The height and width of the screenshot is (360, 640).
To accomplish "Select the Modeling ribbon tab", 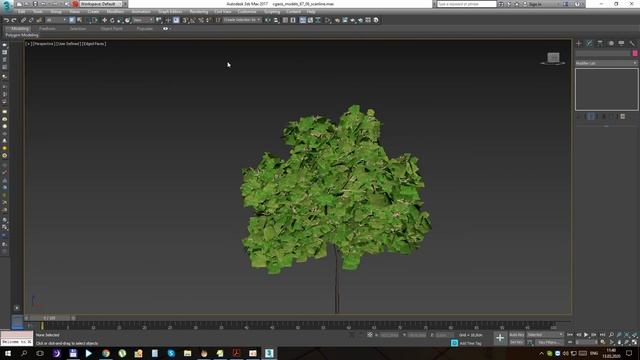I will (20, 29).
